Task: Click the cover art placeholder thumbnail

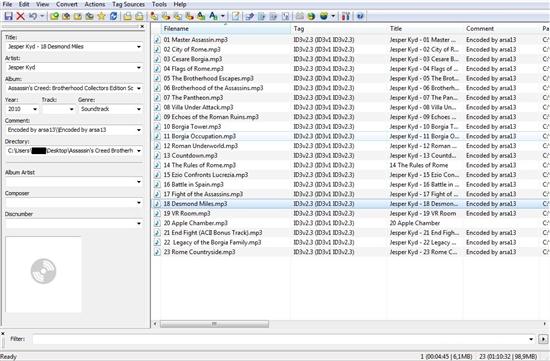Action: tap(43, 274)
